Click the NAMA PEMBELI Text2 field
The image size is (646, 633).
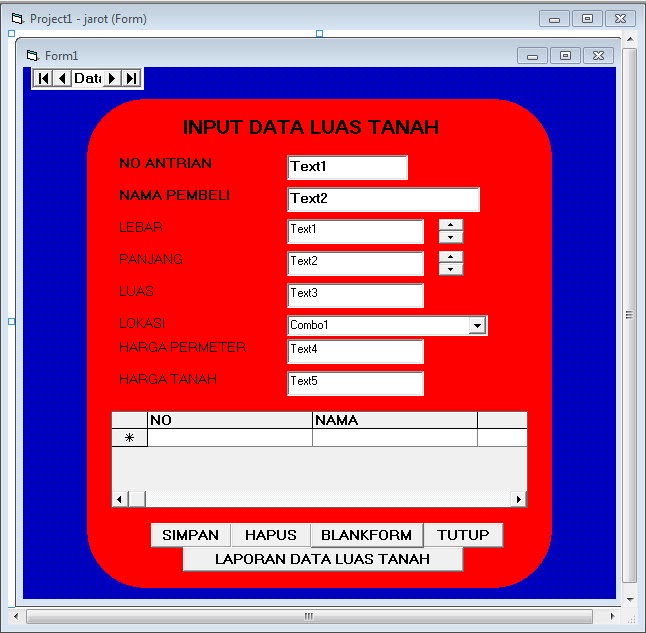pos(384,199)
